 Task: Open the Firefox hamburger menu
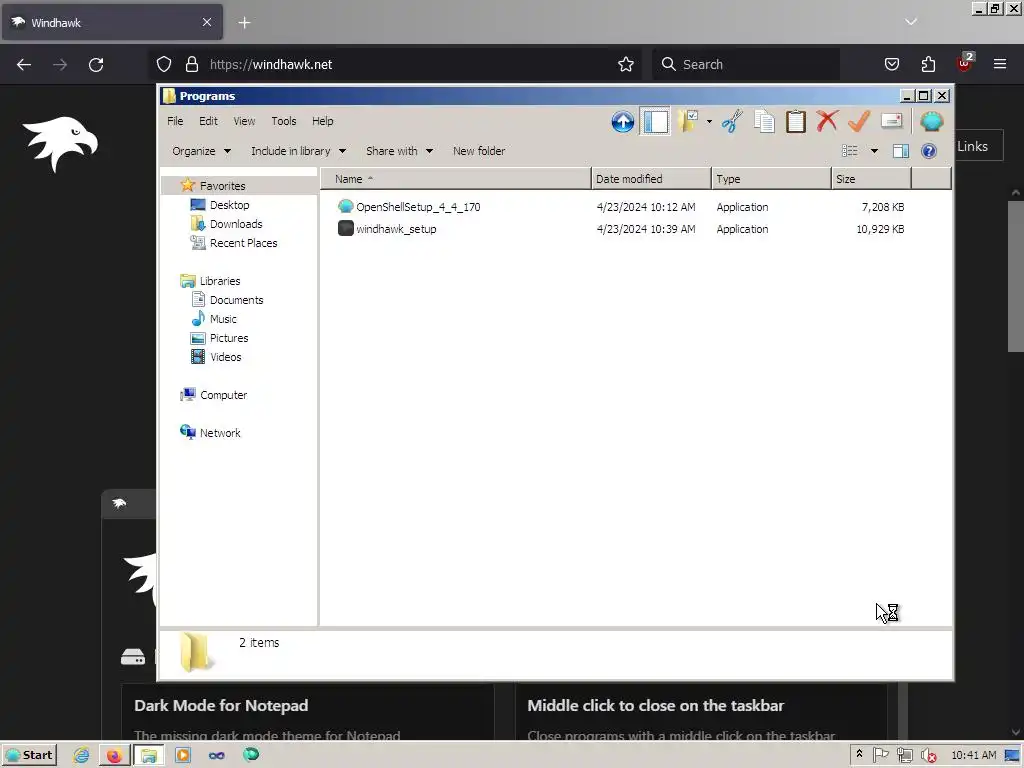(1000, 64)
